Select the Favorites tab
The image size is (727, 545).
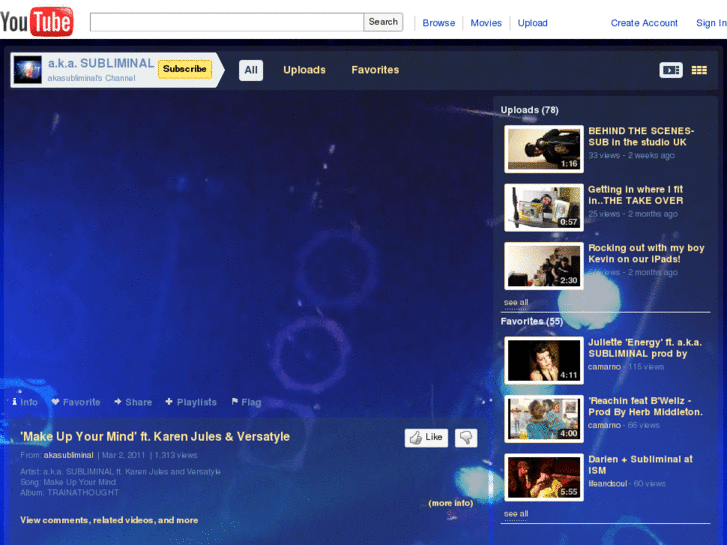coord(375,70)
